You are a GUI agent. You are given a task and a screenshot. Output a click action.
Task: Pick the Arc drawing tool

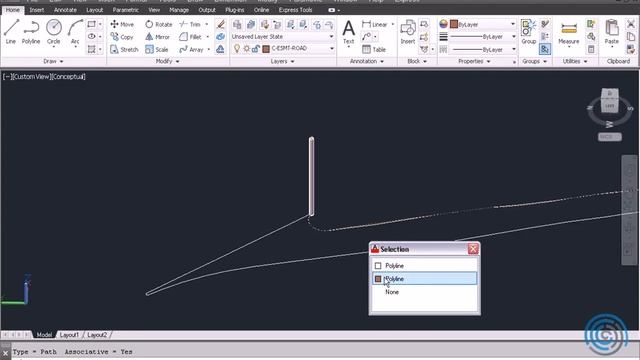click(x=75, y=32)
